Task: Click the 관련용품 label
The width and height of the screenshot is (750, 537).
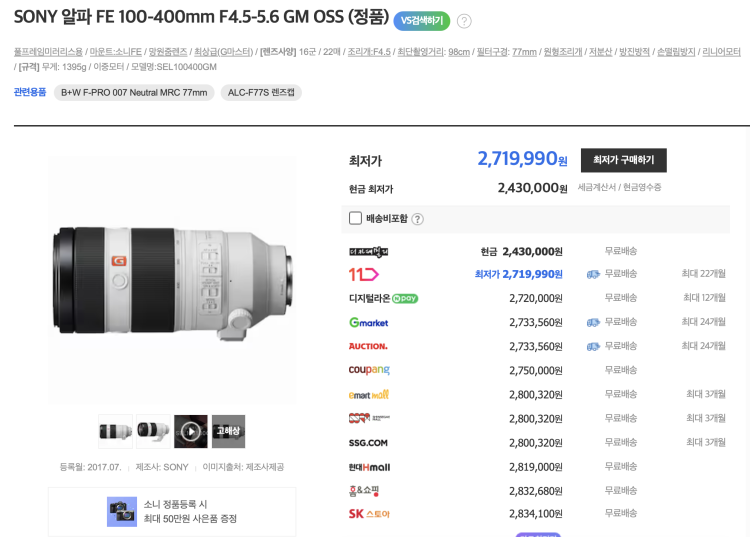Action: click(30, 92)
